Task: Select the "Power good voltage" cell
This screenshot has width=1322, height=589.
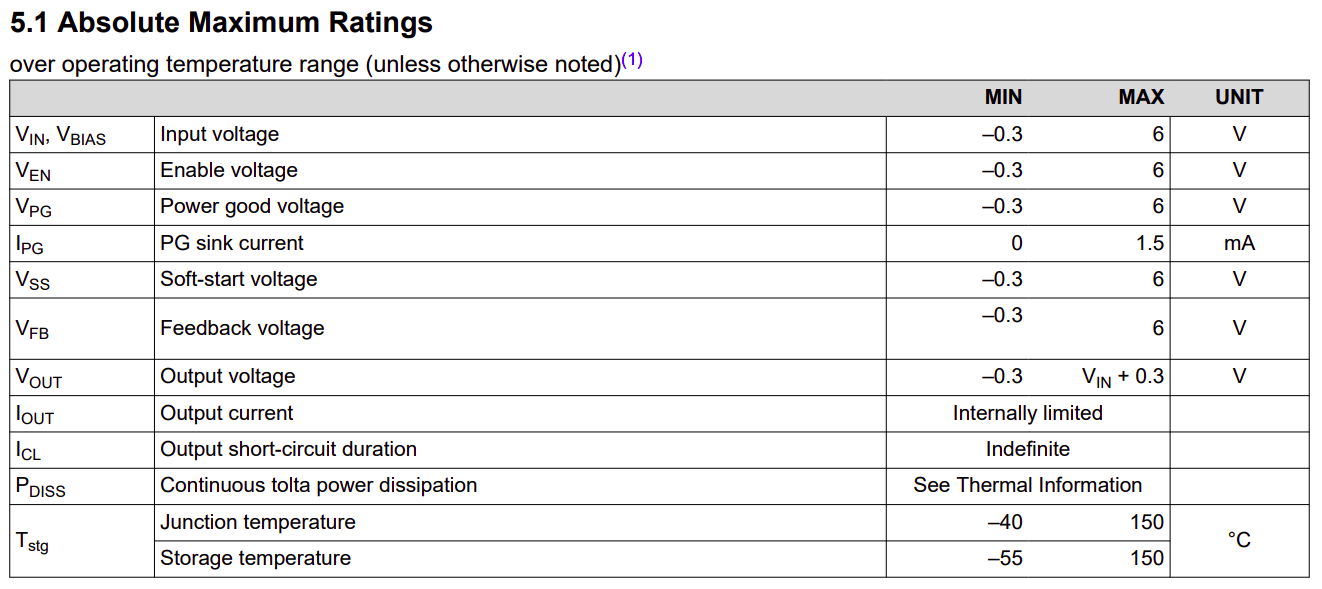Action: click(x=252, y=206)
